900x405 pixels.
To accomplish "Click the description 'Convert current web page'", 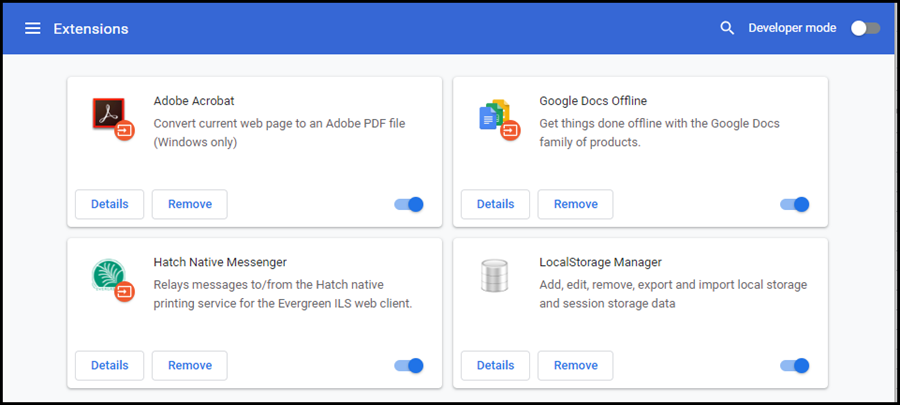I will pos(280,133).
